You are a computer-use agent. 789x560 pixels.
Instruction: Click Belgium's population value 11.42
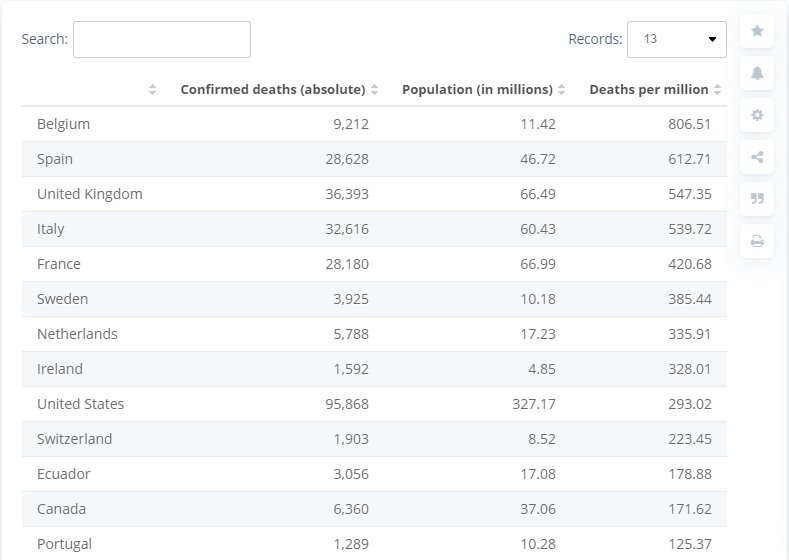pos(538,124)
